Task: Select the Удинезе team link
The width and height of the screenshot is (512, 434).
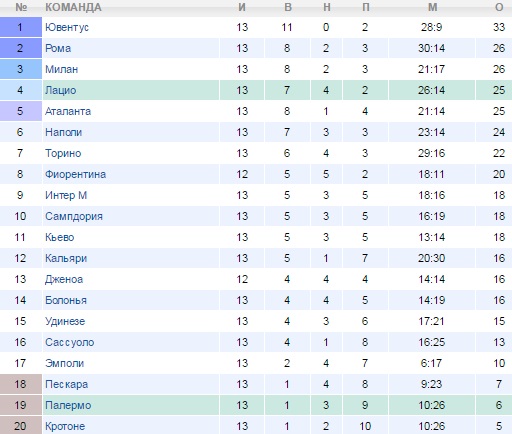Action: 65,321
